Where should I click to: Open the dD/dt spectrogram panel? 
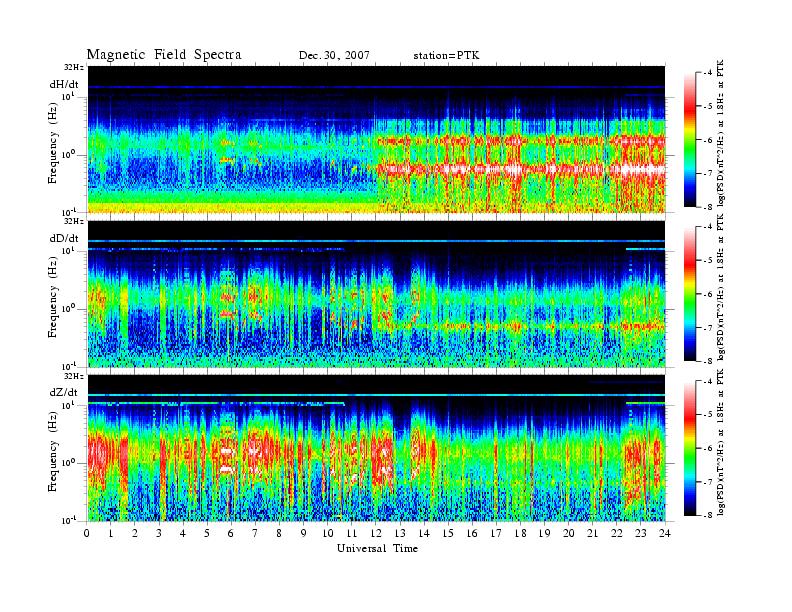[376, 294]
